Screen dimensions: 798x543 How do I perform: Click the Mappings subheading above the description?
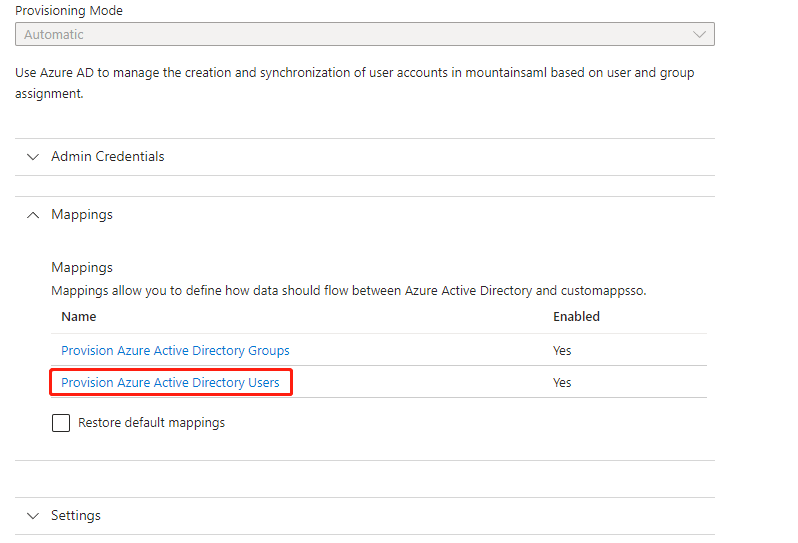tap(82, 268)
